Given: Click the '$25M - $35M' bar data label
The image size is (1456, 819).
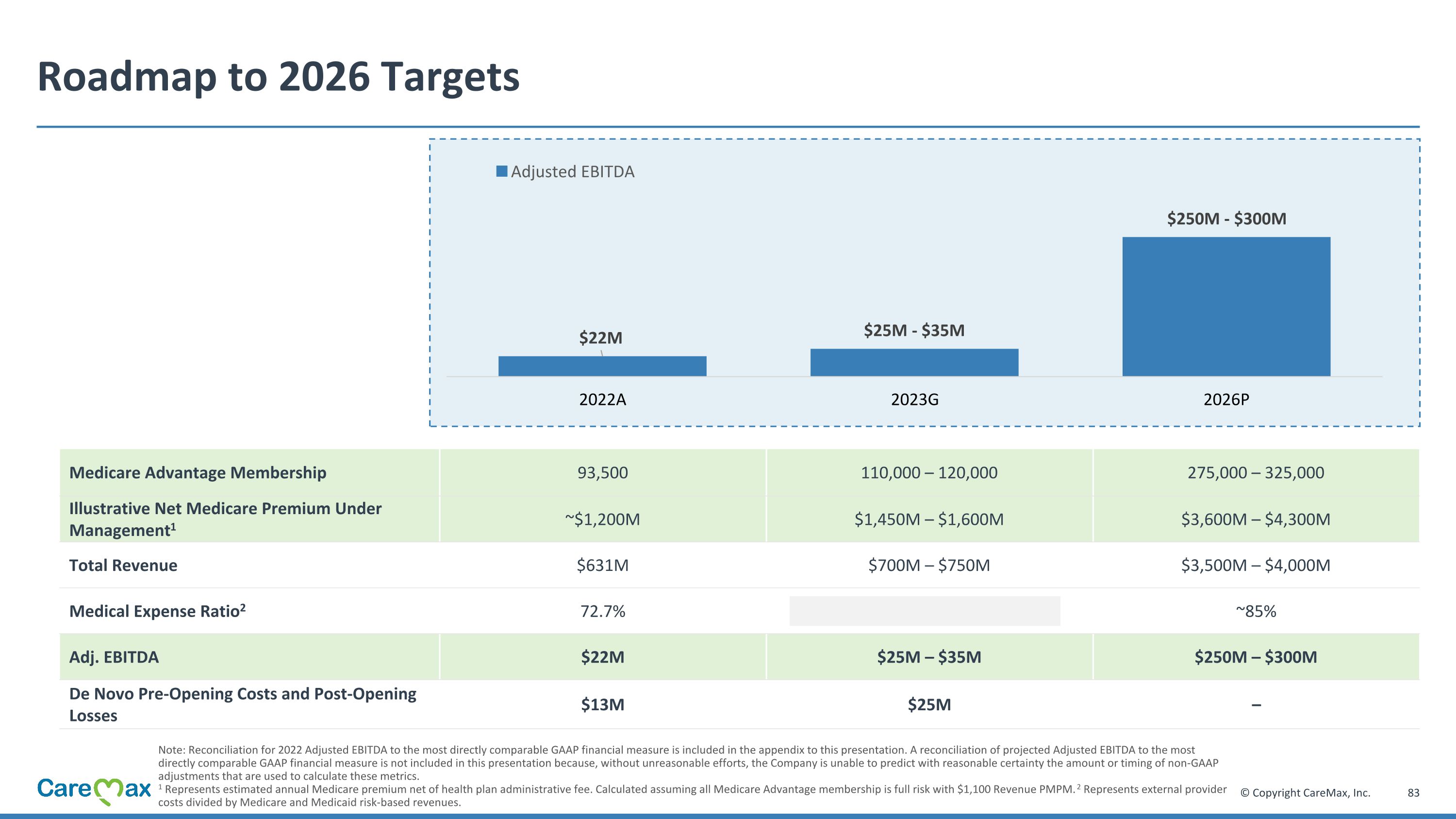Looking at the screenshot, I should [914, 330].
